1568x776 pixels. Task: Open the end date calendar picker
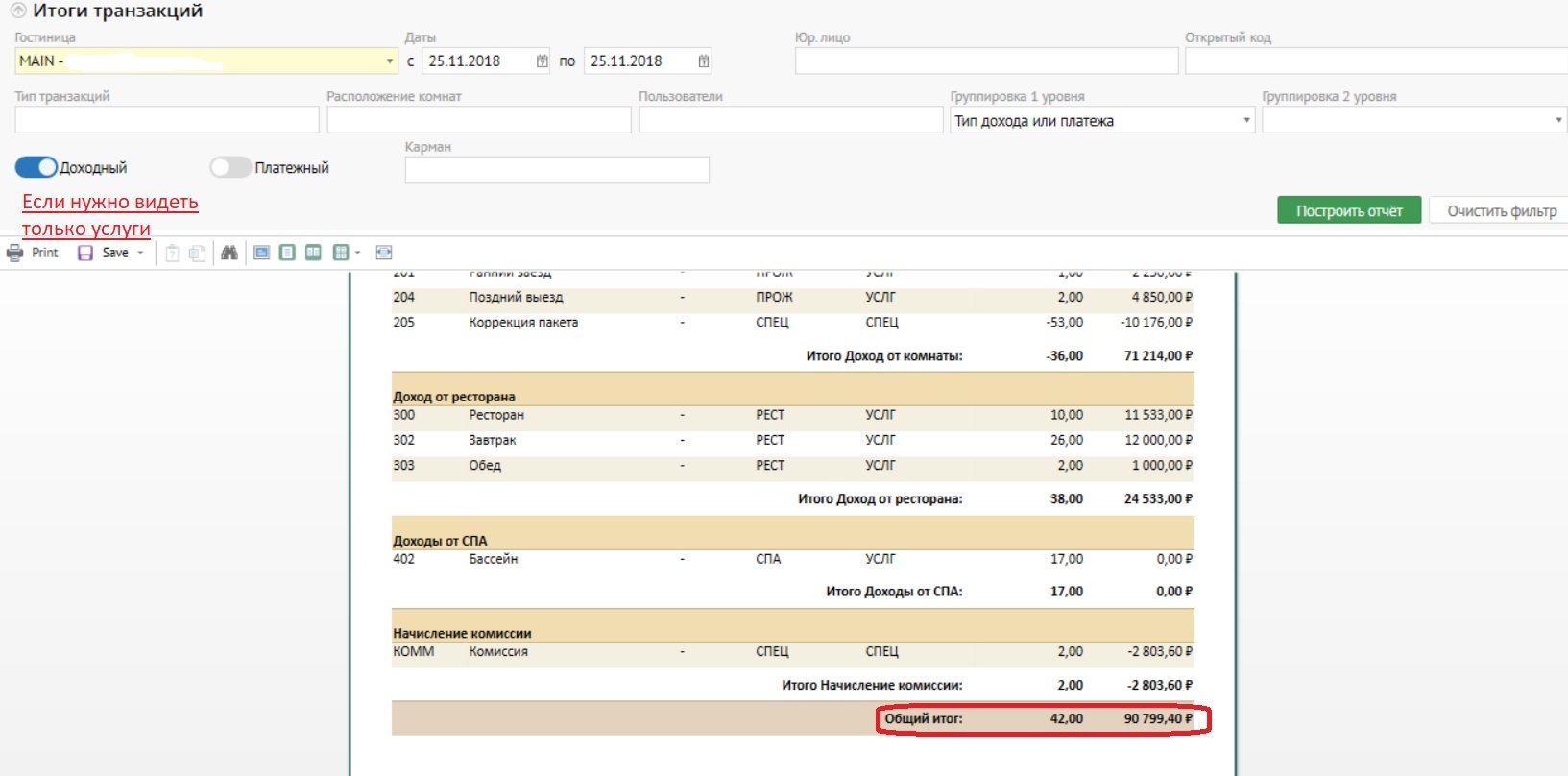point(703,61)
